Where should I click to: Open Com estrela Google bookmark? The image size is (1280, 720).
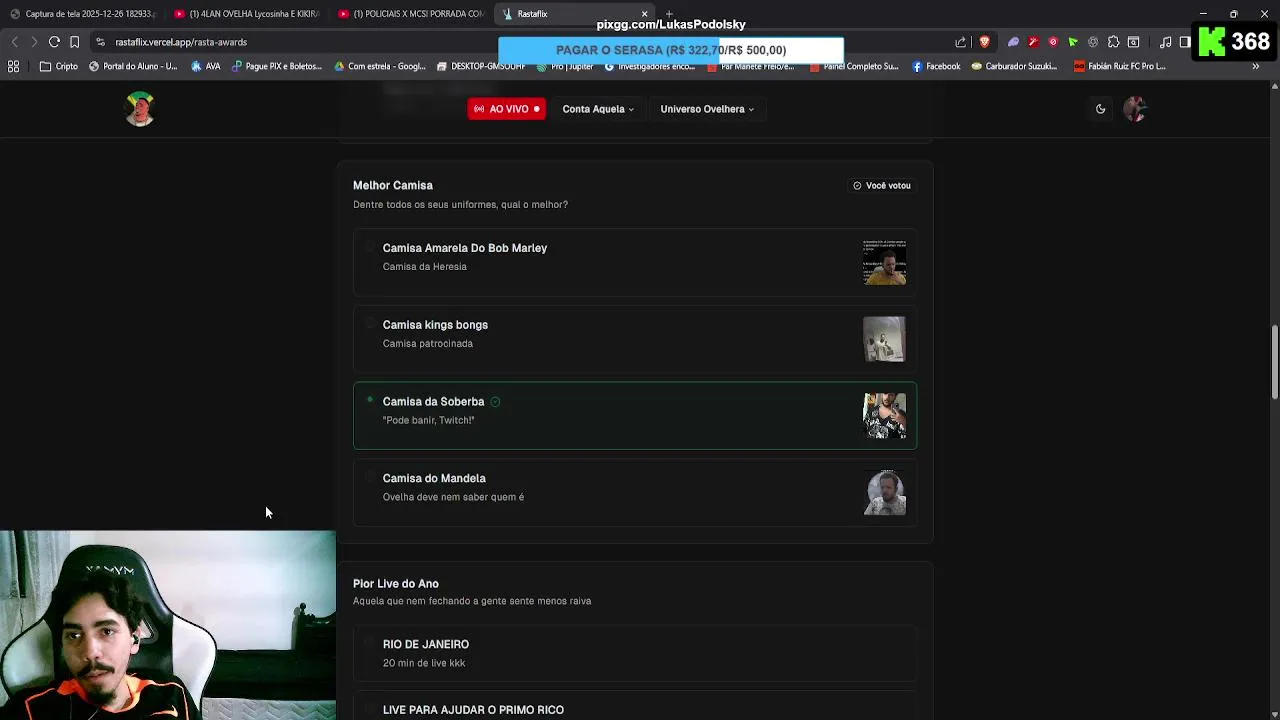(380, 66)
